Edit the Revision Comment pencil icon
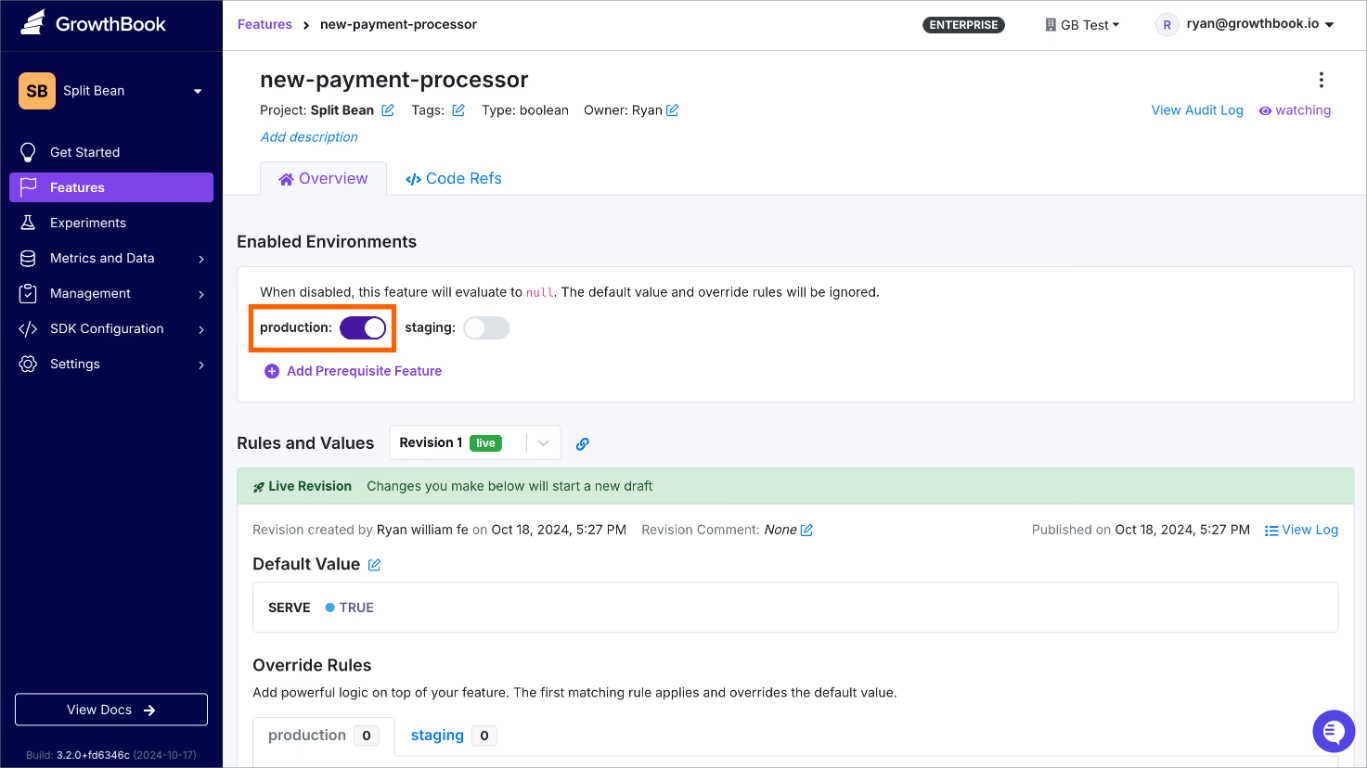Screen dimensions: 1367x768 pyautogui.click(x=807, y=530)
